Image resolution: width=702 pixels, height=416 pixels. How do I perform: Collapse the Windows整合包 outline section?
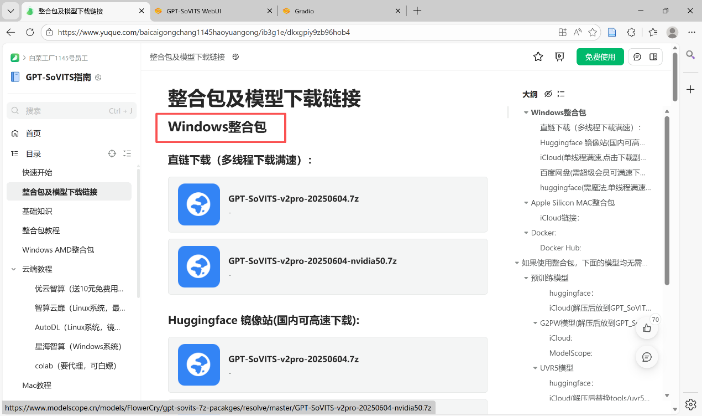coord(526,112)
